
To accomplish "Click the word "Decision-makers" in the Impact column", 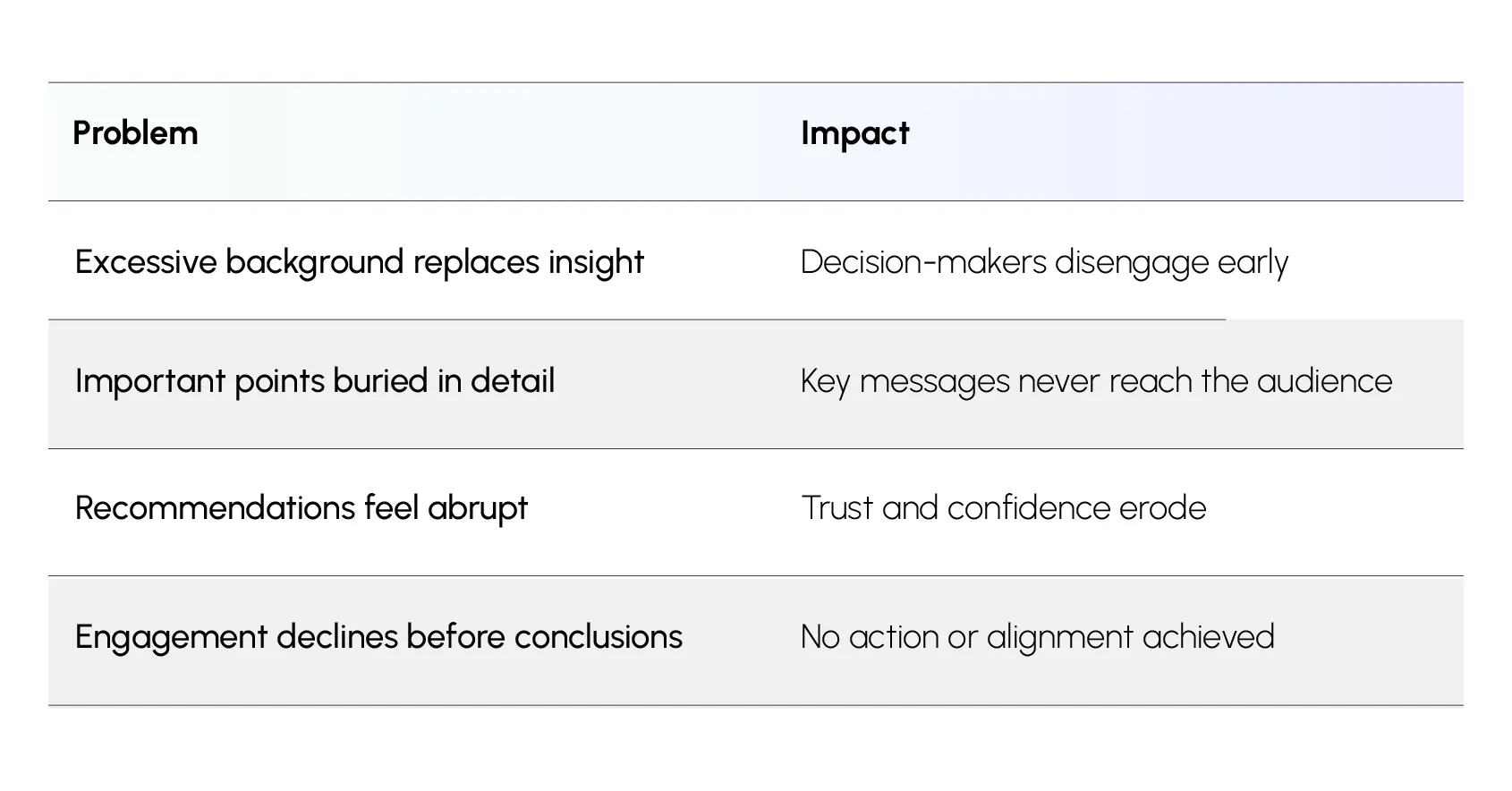I will [923, 262].
